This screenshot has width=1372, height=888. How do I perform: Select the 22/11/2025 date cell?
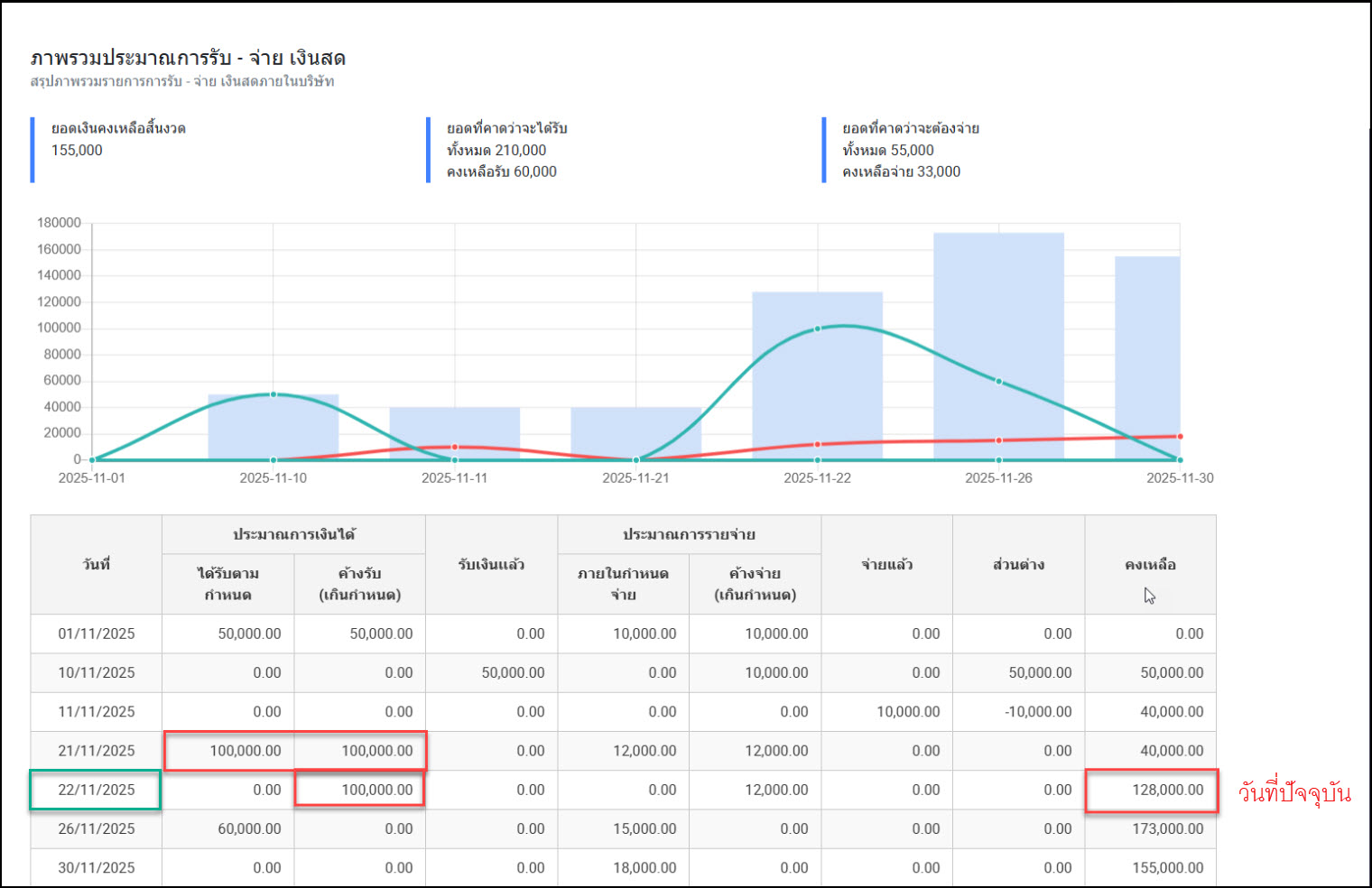(x=97, y=790)
